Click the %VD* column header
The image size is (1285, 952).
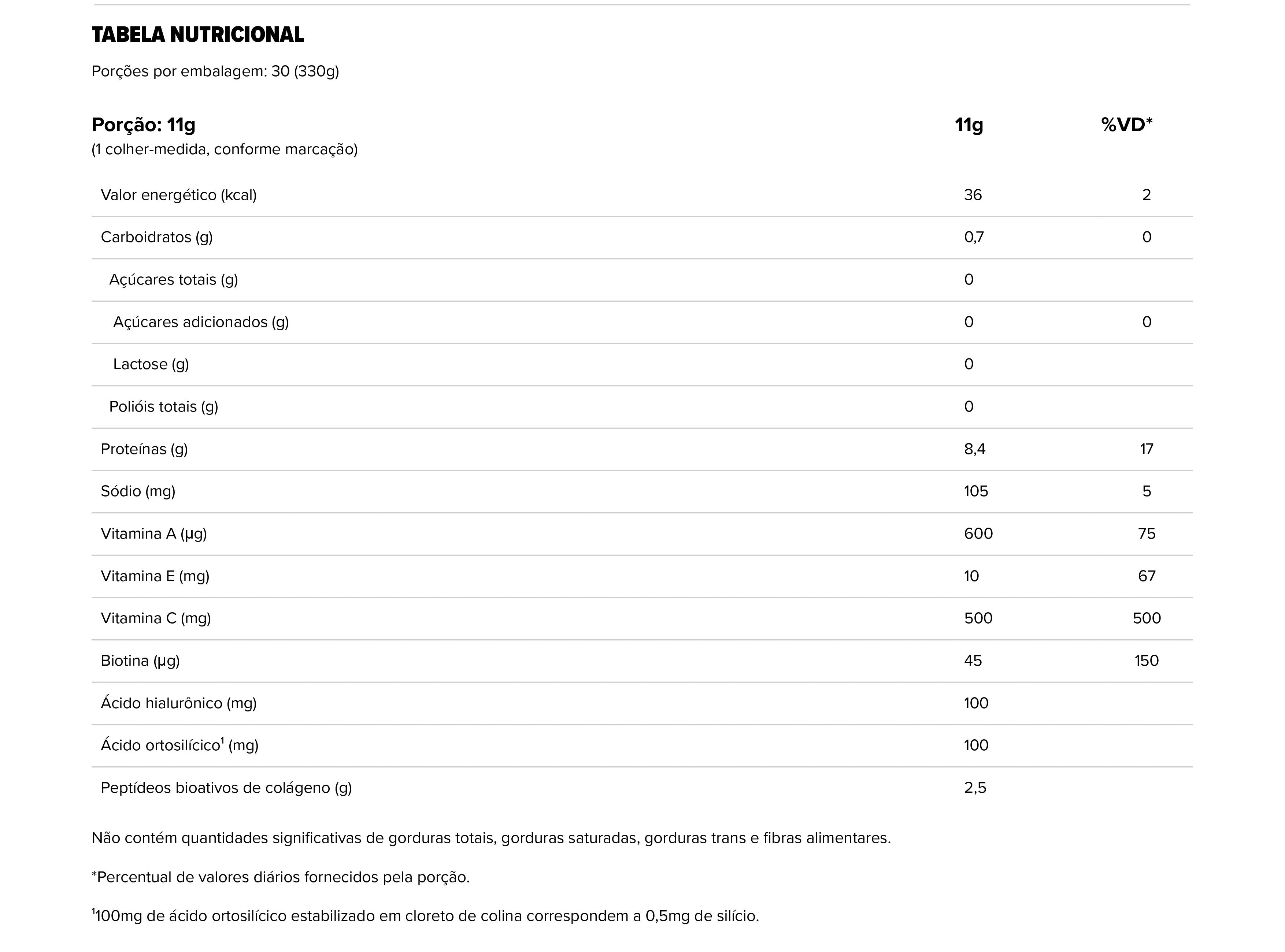point(1126,124)
